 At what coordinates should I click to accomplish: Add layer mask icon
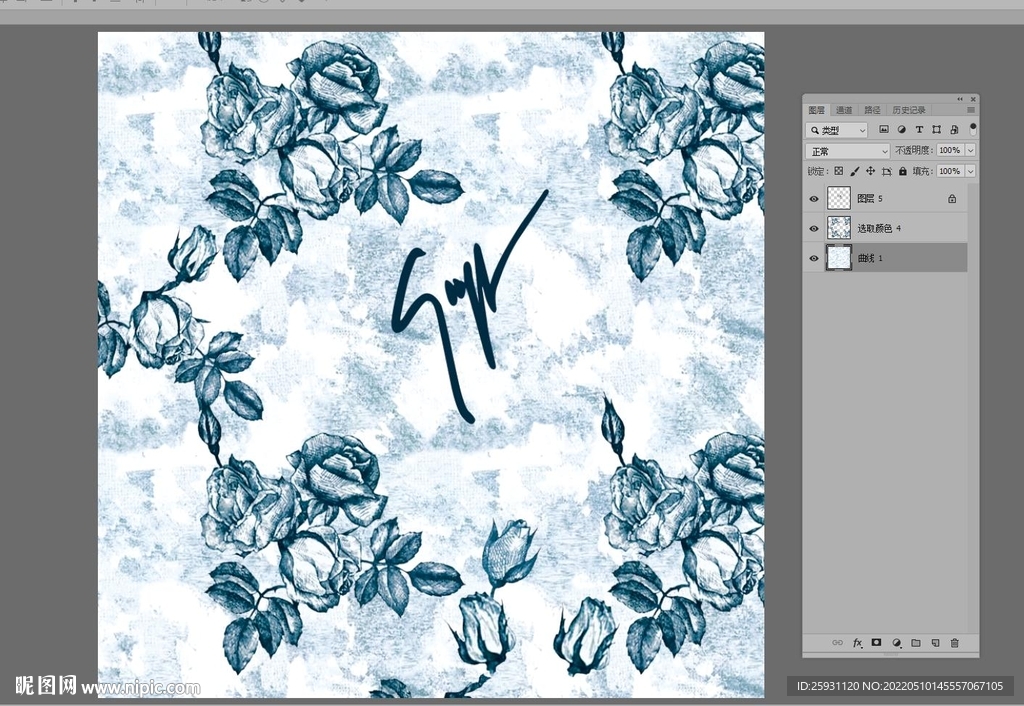876,643
